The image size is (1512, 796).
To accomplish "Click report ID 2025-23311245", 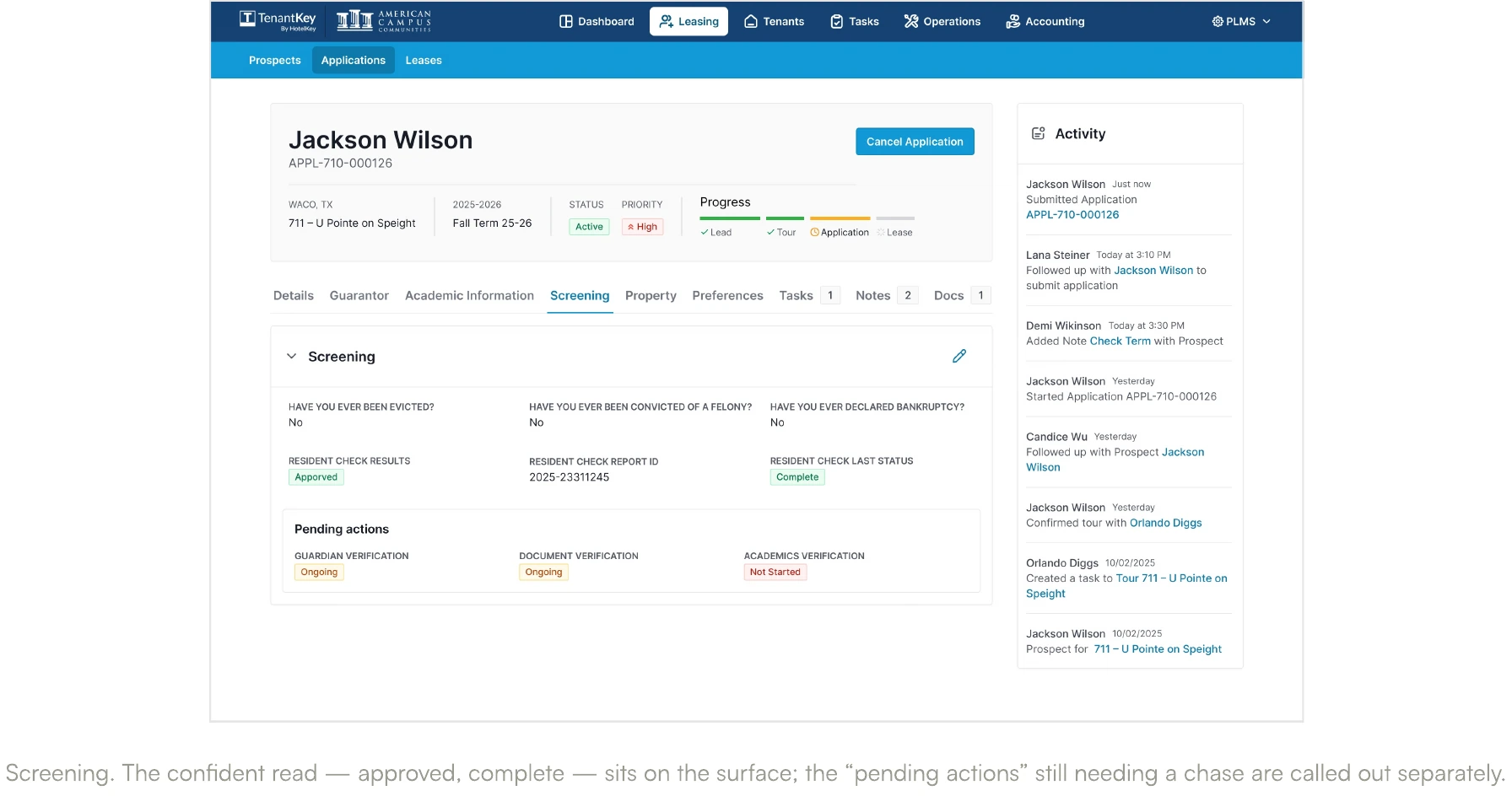I will tap(570, 477).
